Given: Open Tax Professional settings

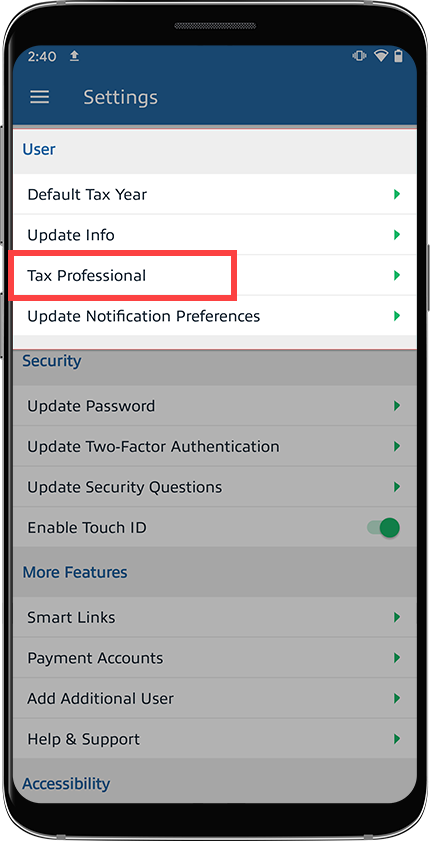Looking at the screenshot, I should pos(214,275).
